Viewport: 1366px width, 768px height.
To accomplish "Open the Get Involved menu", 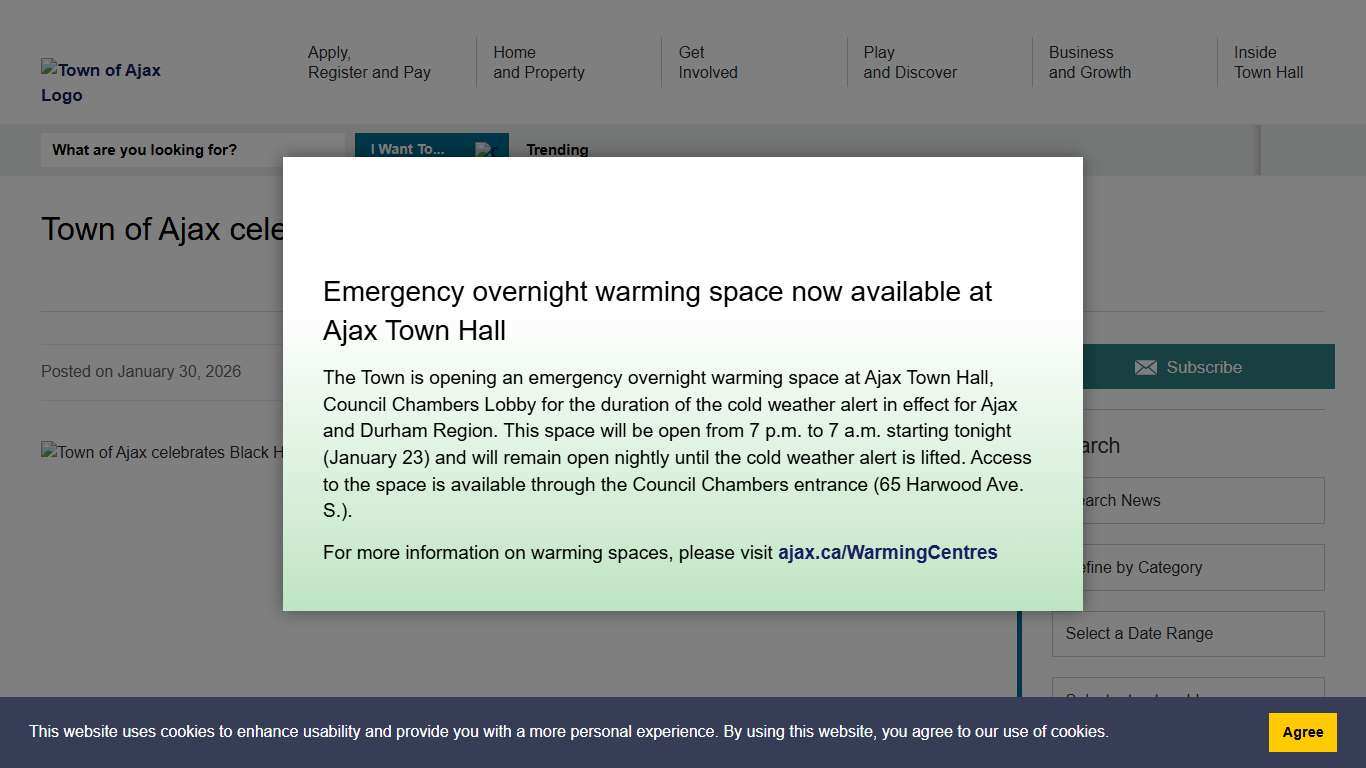I will [x=708, y=62].
